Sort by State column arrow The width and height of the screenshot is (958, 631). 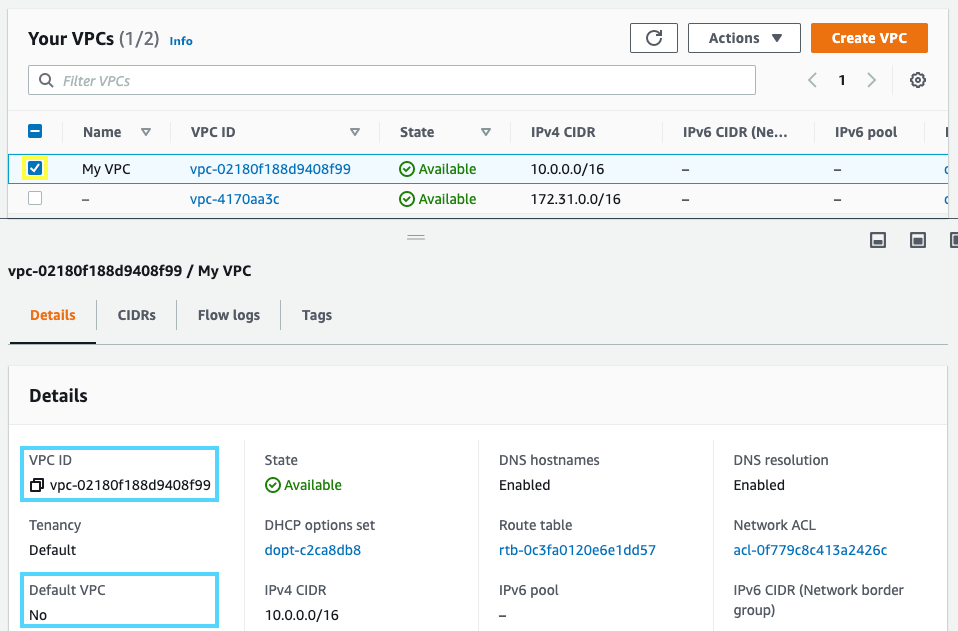coord(486,132)
